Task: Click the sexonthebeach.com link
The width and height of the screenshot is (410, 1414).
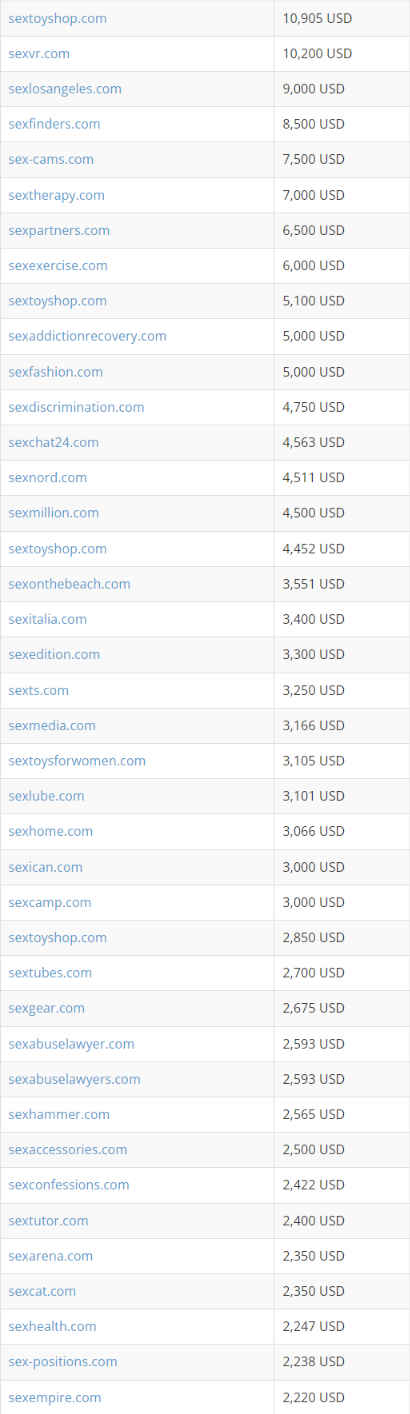Action: (69, 584)
